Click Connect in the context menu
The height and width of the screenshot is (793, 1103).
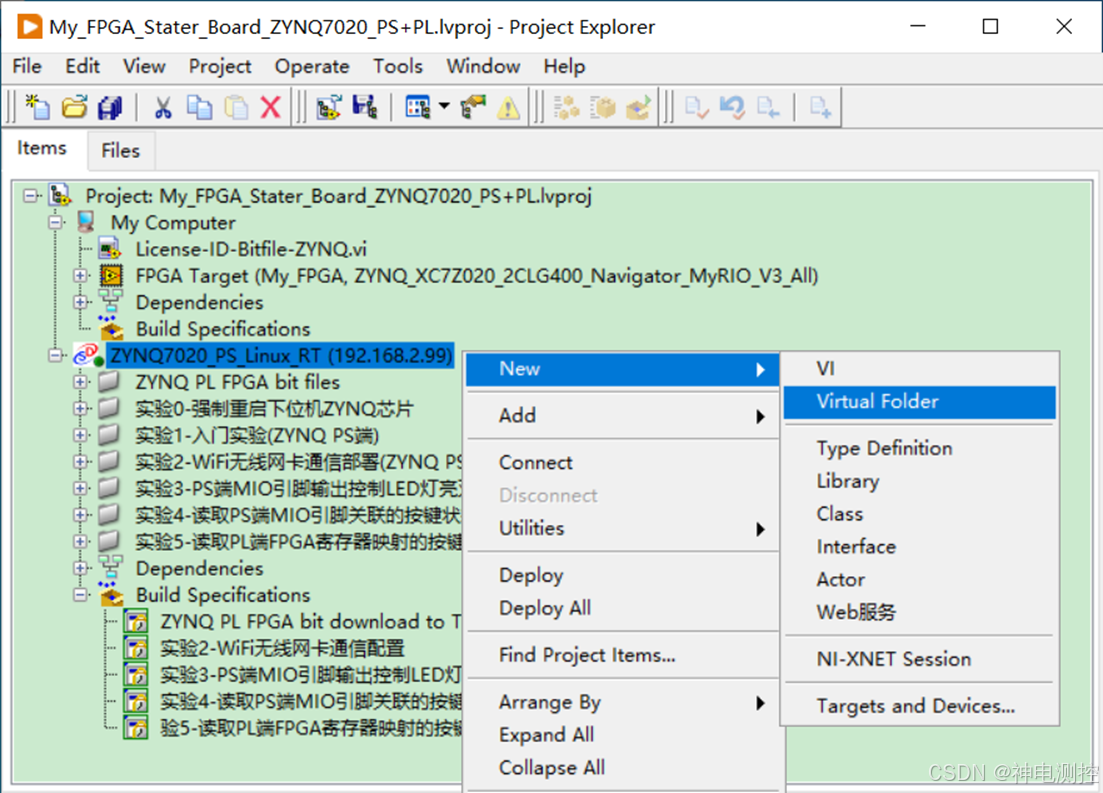click(x=622, y=462)
